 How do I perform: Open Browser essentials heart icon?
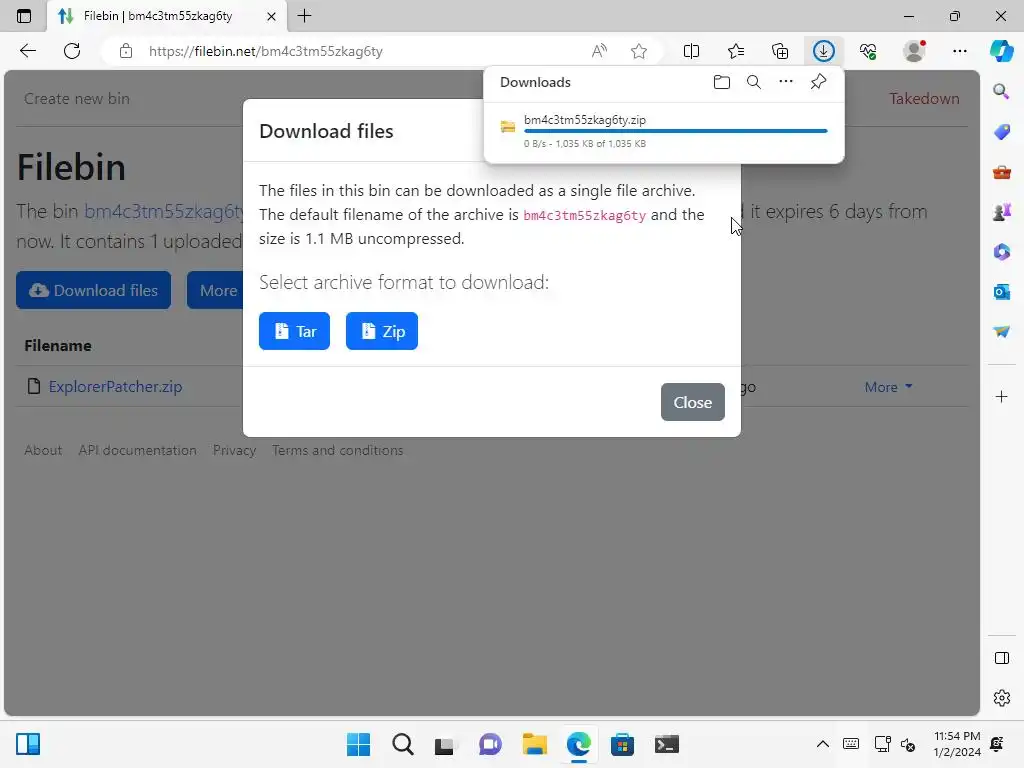pyautogui.click(x=868, y=51)
